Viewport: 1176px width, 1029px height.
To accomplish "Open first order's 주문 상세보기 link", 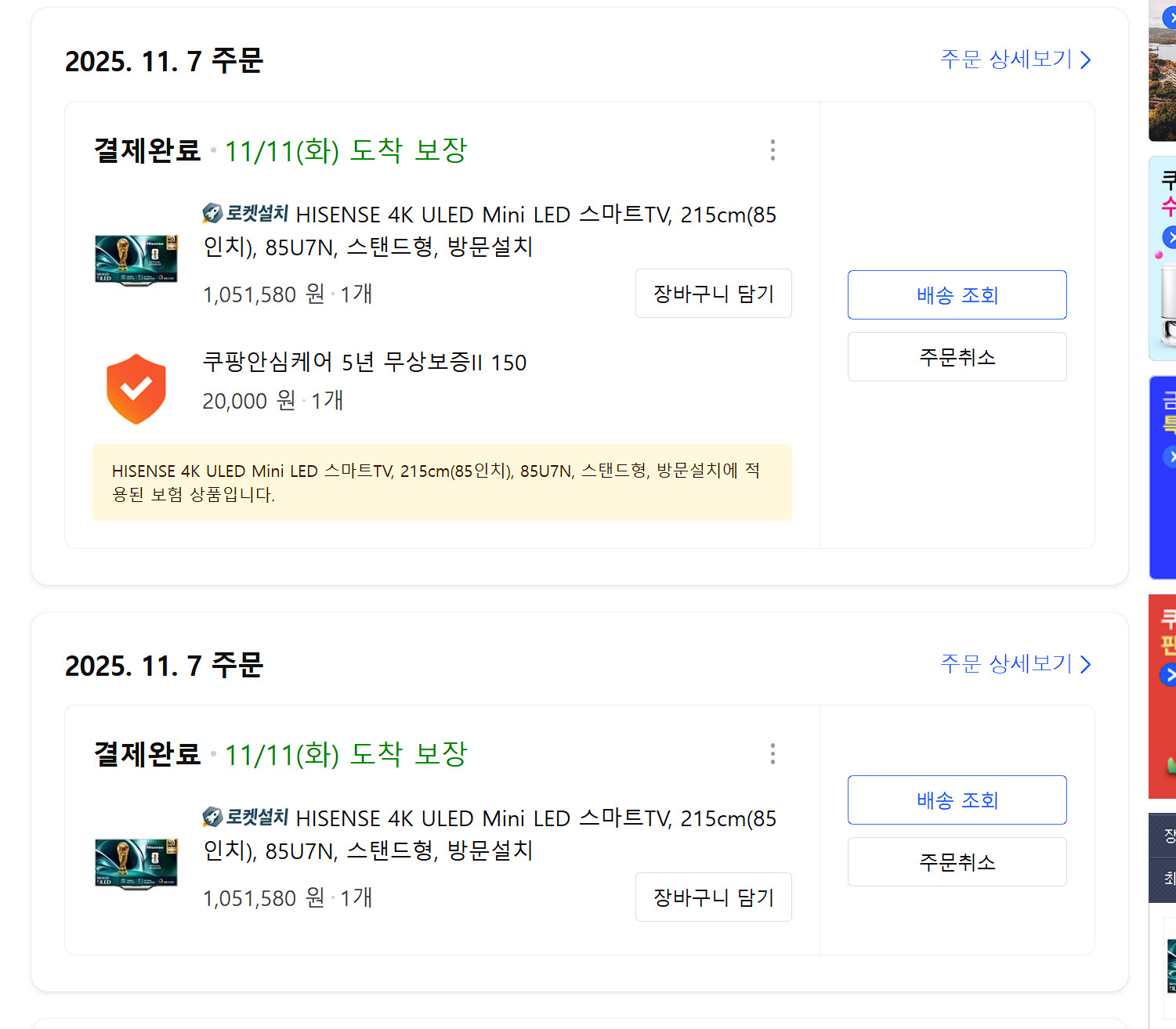I will click(x=1015, y=60).
